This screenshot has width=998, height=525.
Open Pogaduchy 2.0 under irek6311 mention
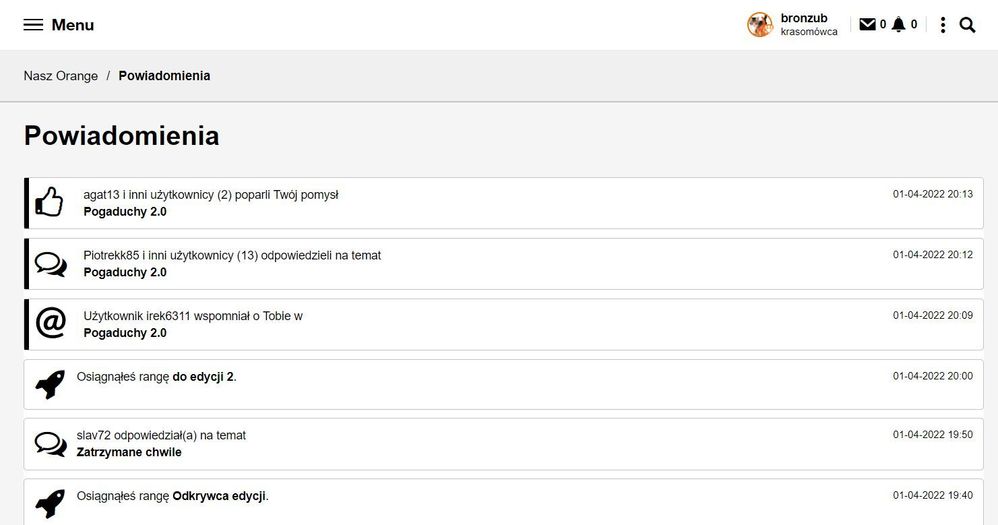125,333
